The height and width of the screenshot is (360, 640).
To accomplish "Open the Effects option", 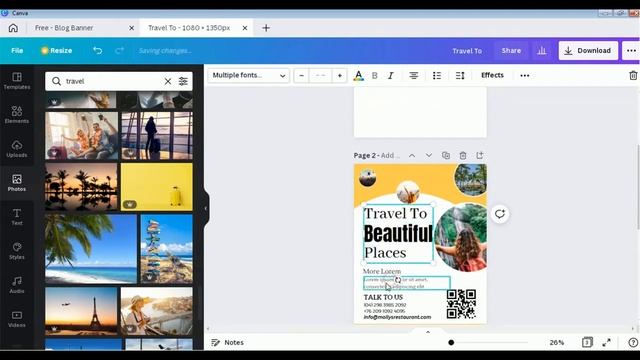I will (x=492, y=75).
